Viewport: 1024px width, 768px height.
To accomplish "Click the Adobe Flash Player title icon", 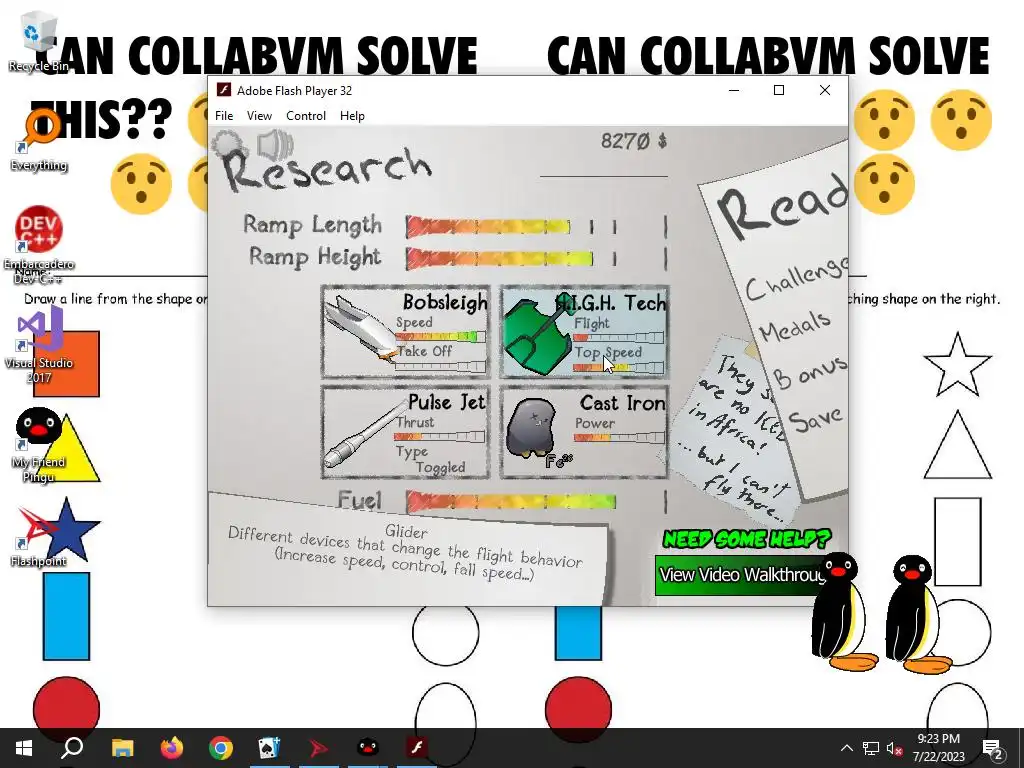I will pyautogui.click(x=224, y=90).
